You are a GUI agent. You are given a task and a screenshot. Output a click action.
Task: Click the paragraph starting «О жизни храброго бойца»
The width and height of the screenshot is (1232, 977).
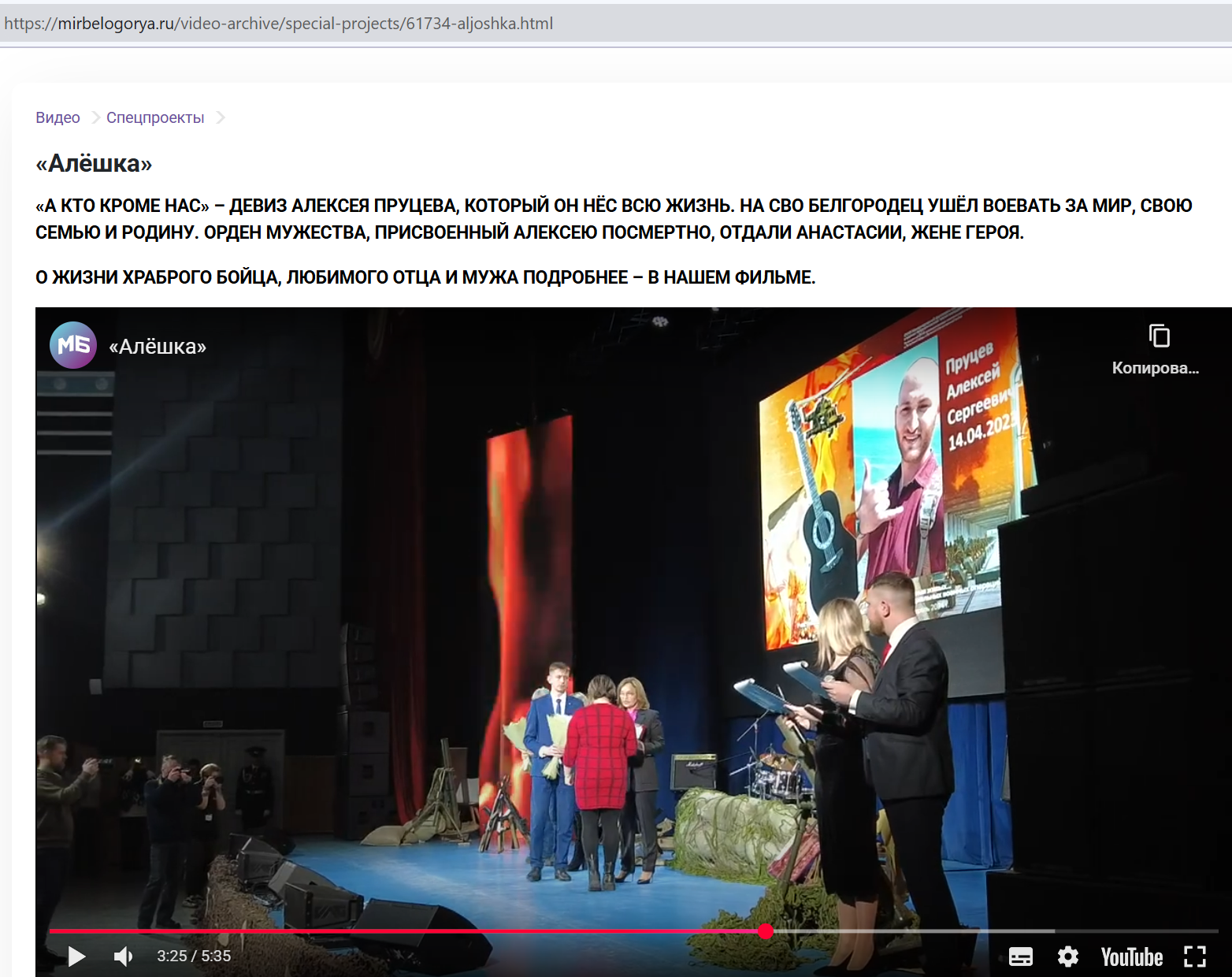425,277
